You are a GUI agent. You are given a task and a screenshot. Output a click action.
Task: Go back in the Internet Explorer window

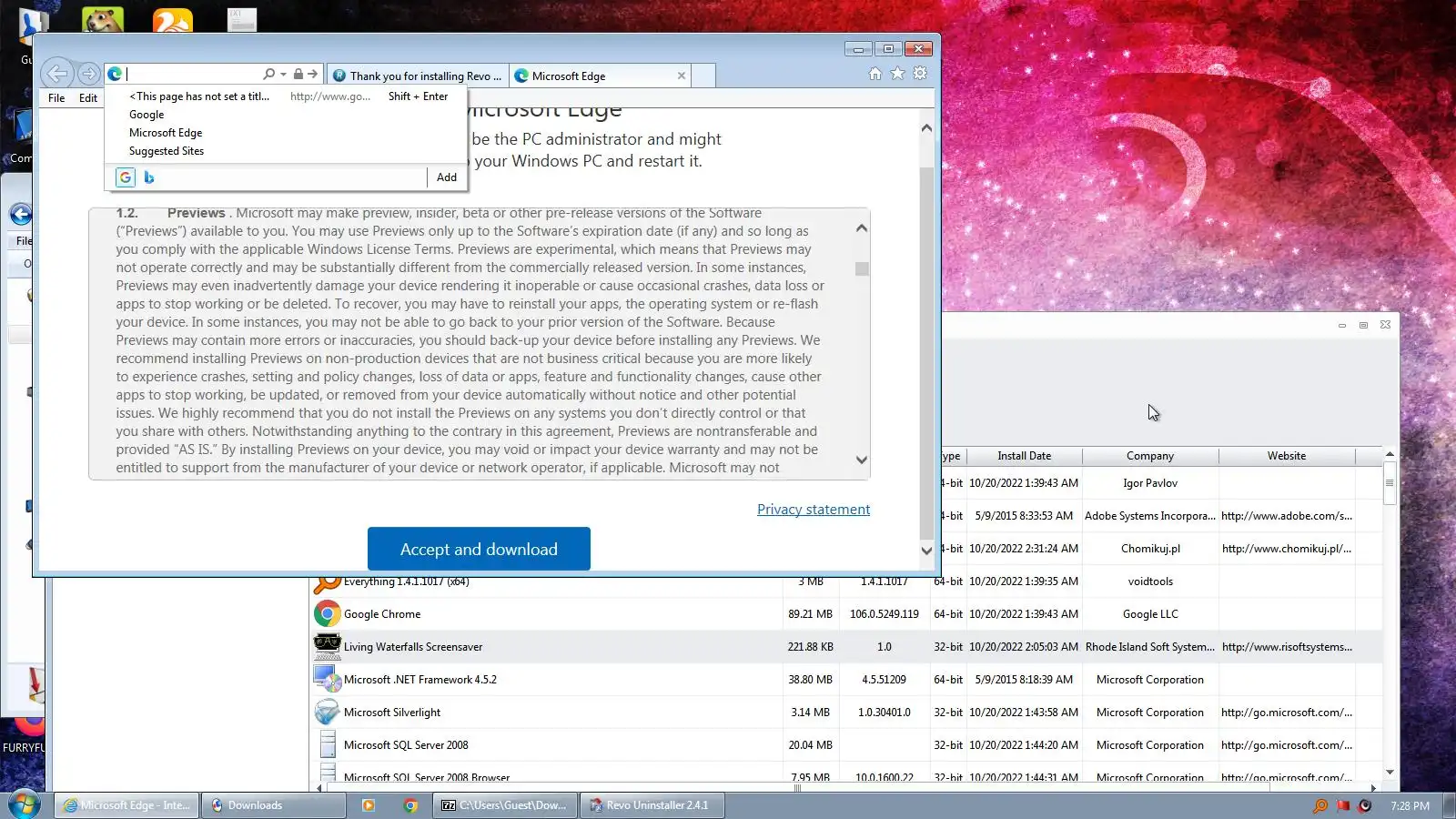pos(57,74)
